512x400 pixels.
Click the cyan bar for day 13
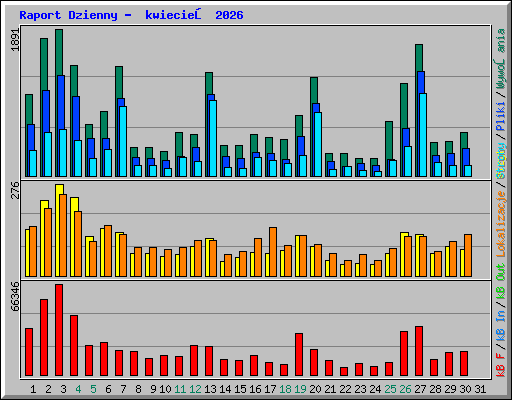tap(213, 138)
